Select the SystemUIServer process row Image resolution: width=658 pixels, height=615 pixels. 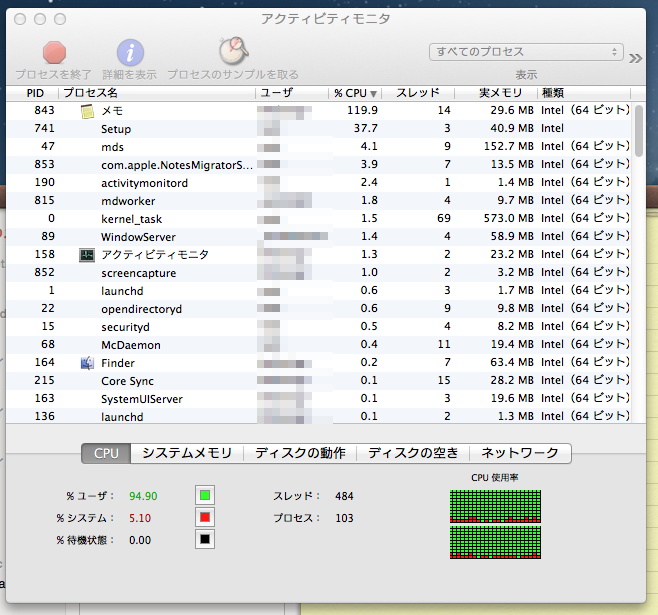pyautogui.click(x=319, y=399)
